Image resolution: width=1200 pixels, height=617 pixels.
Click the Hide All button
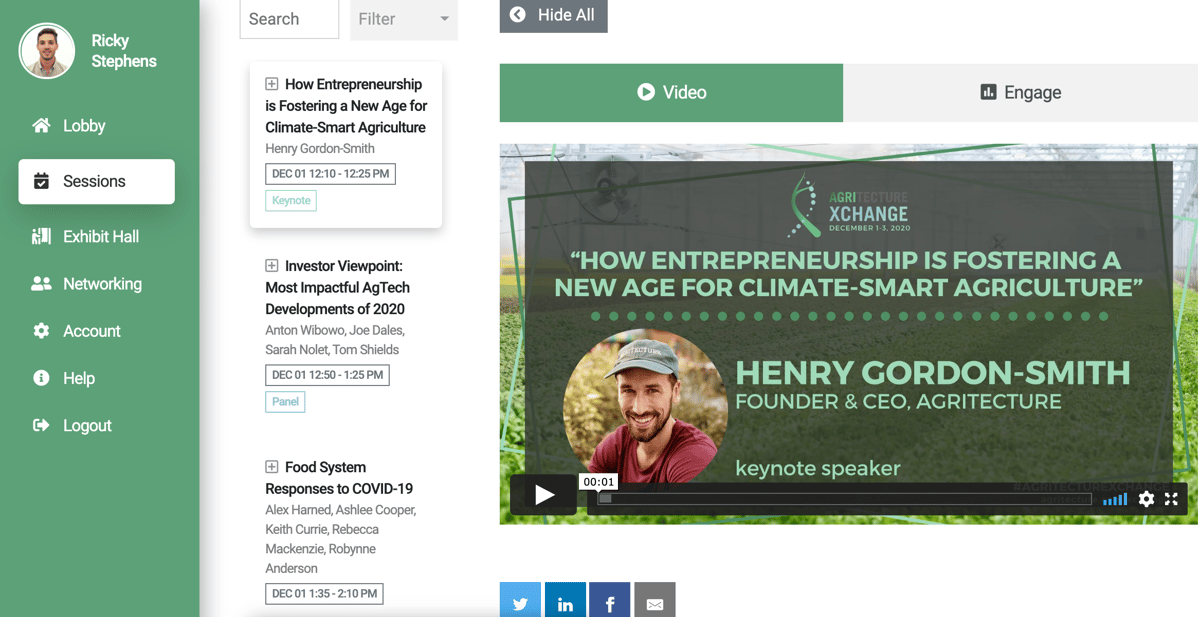click(x=553, y=15)
